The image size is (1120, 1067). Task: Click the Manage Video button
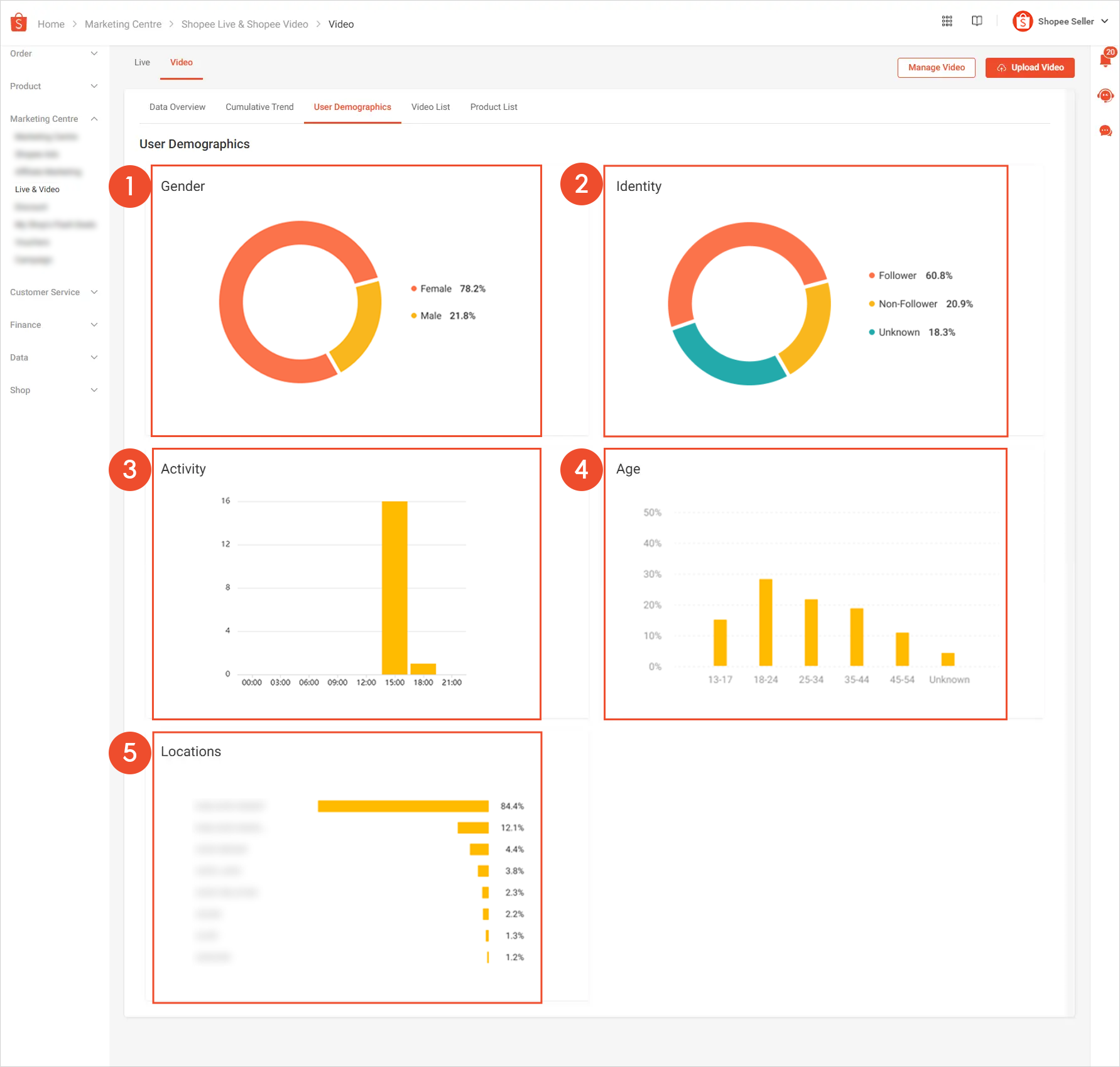pyautogui.click(x=936, y=67)
